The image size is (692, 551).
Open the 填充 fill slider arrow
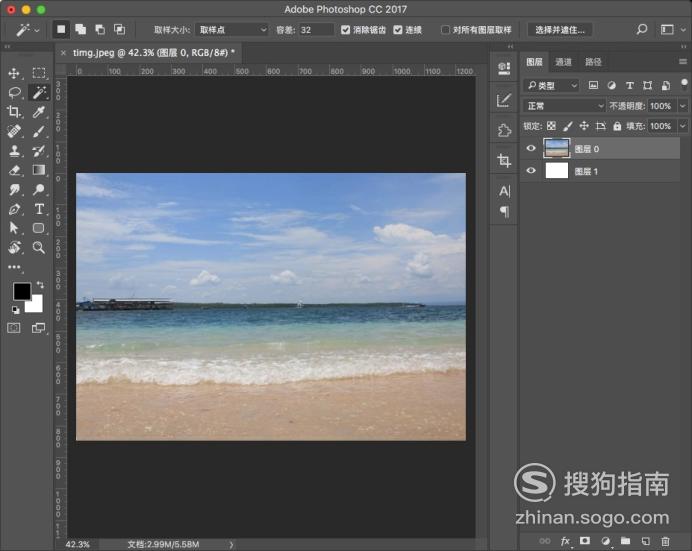point(683,126)
